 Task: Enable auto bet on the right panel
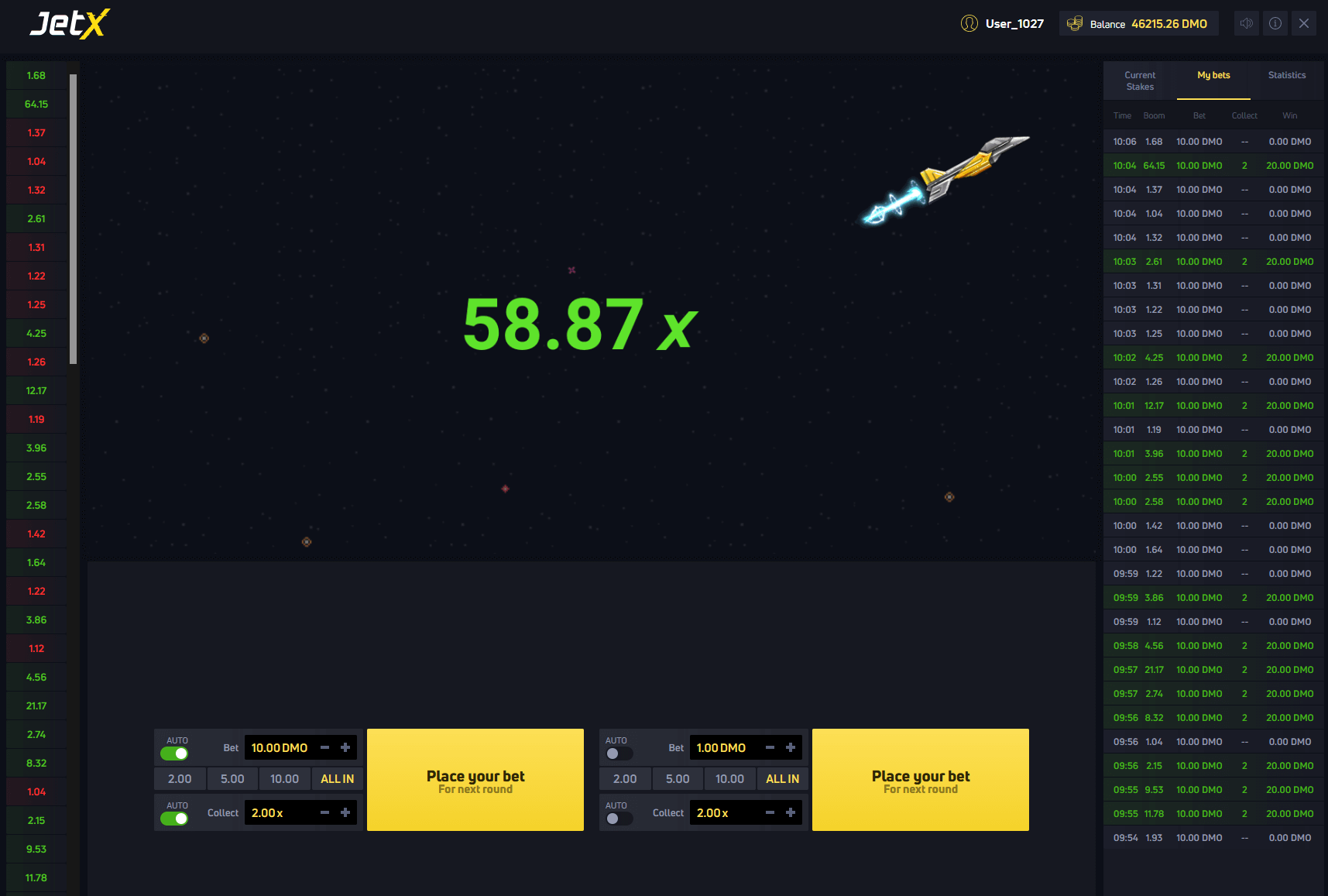pyautogui.click(x=619, y=754)
